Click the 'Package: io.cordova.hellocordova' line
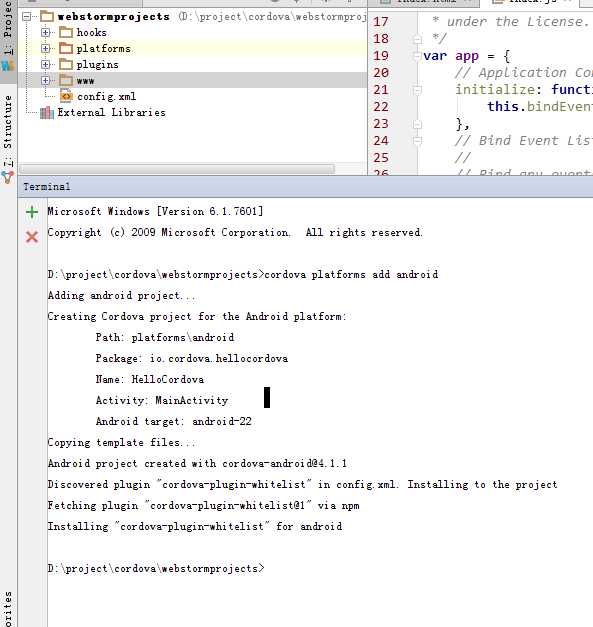This screenshot has width=593, height=627. tap(192, 358)
